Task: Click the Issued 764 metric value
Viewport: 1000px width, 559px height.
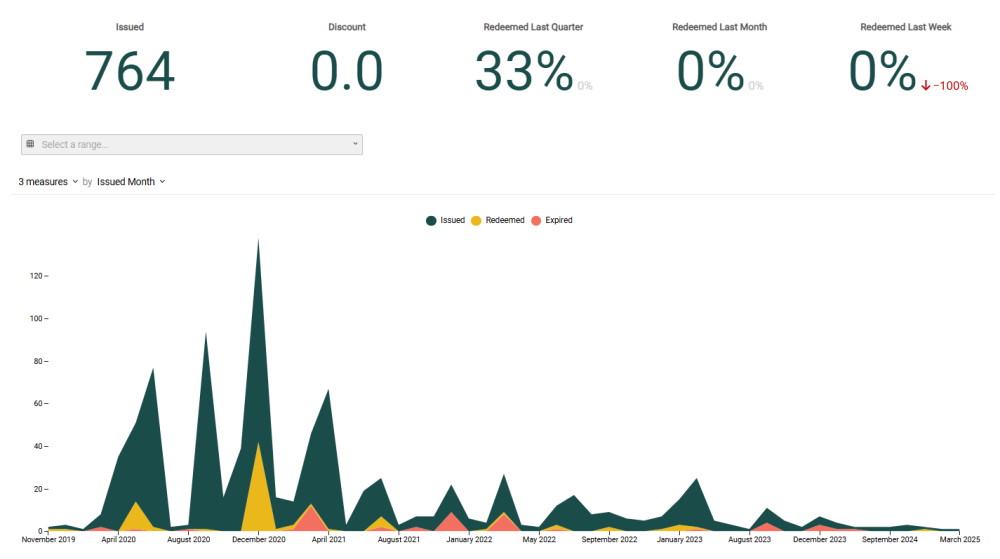Action: tap(129, 72)
